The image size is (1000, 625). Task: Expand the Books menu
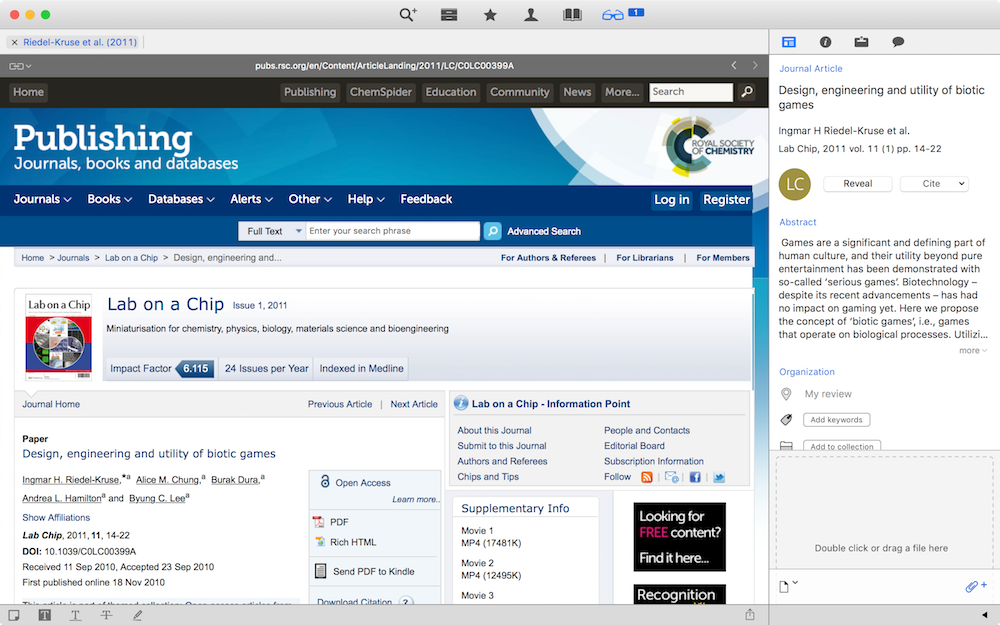click(x=110, y=199)
